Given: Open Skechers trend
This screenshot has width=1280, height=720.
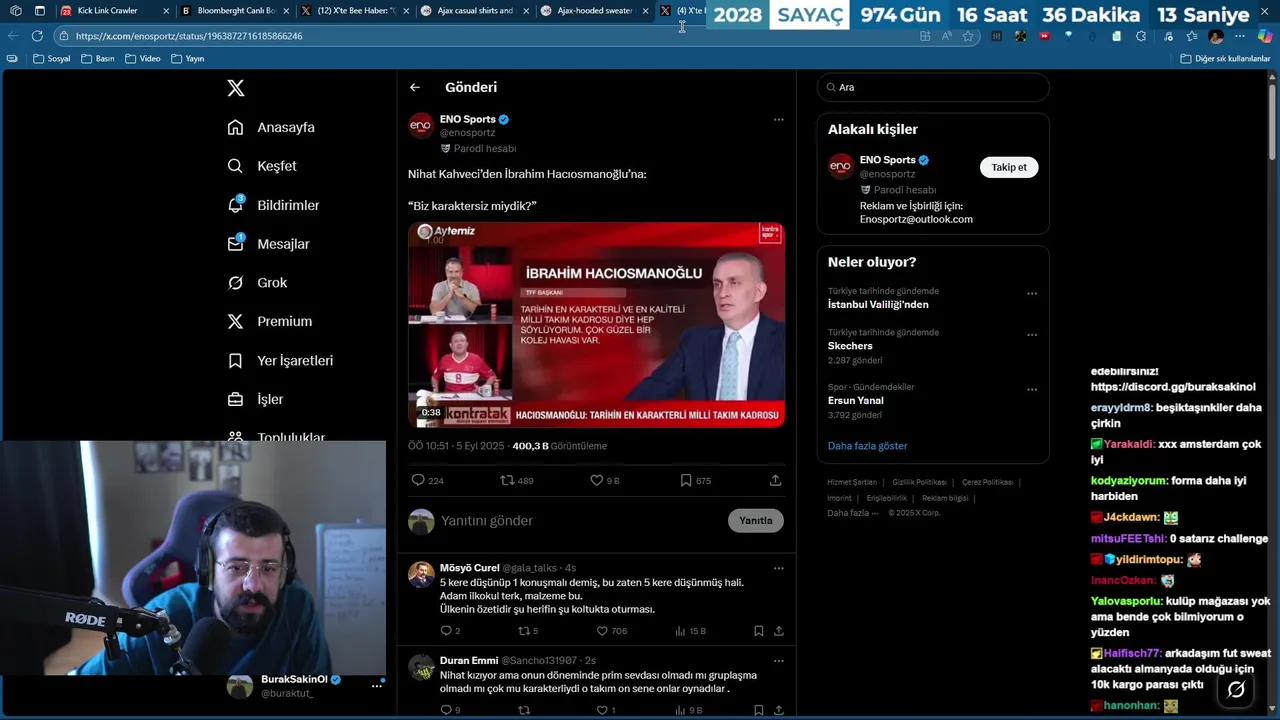Looking at the screenshot, I should point(850,346).
